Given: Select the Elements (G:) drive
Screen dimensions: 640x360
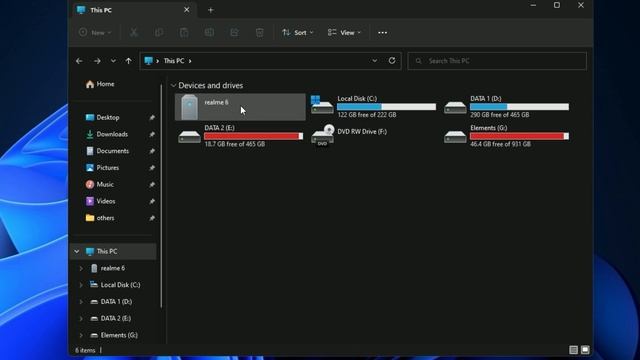Looking at the screenshot, I should click(506, 136).
